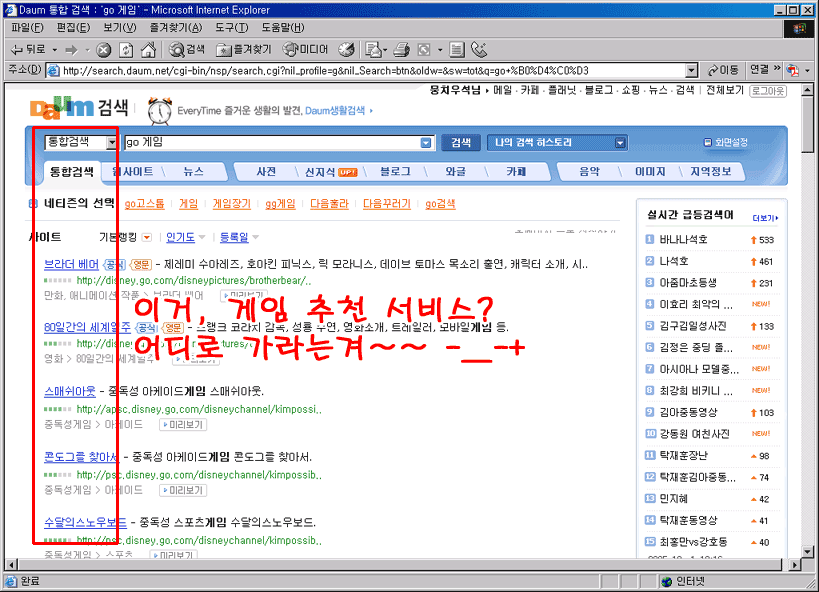
Task: Refresh the page using the Refresh icon
Action: (x=126, y=50)
